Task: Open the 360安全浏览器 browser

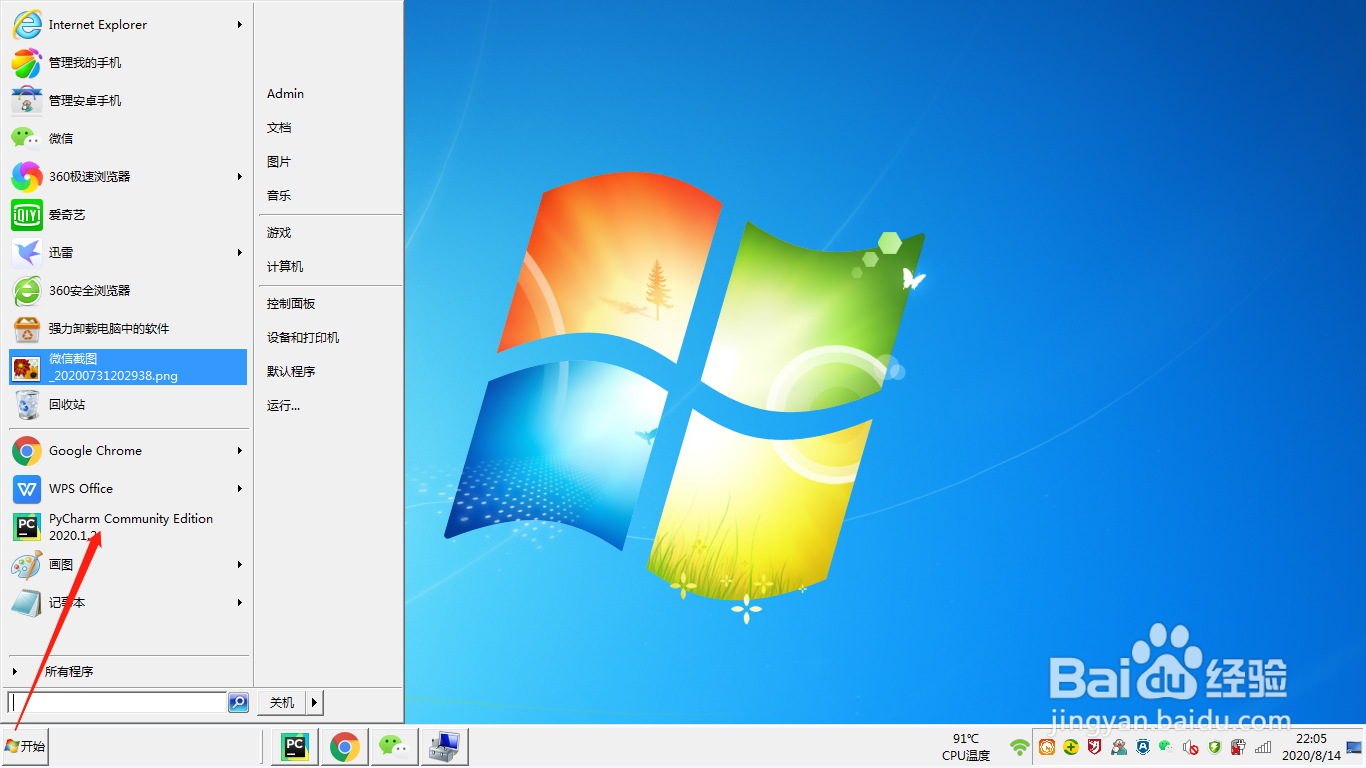Action: (x=128, y=290)
